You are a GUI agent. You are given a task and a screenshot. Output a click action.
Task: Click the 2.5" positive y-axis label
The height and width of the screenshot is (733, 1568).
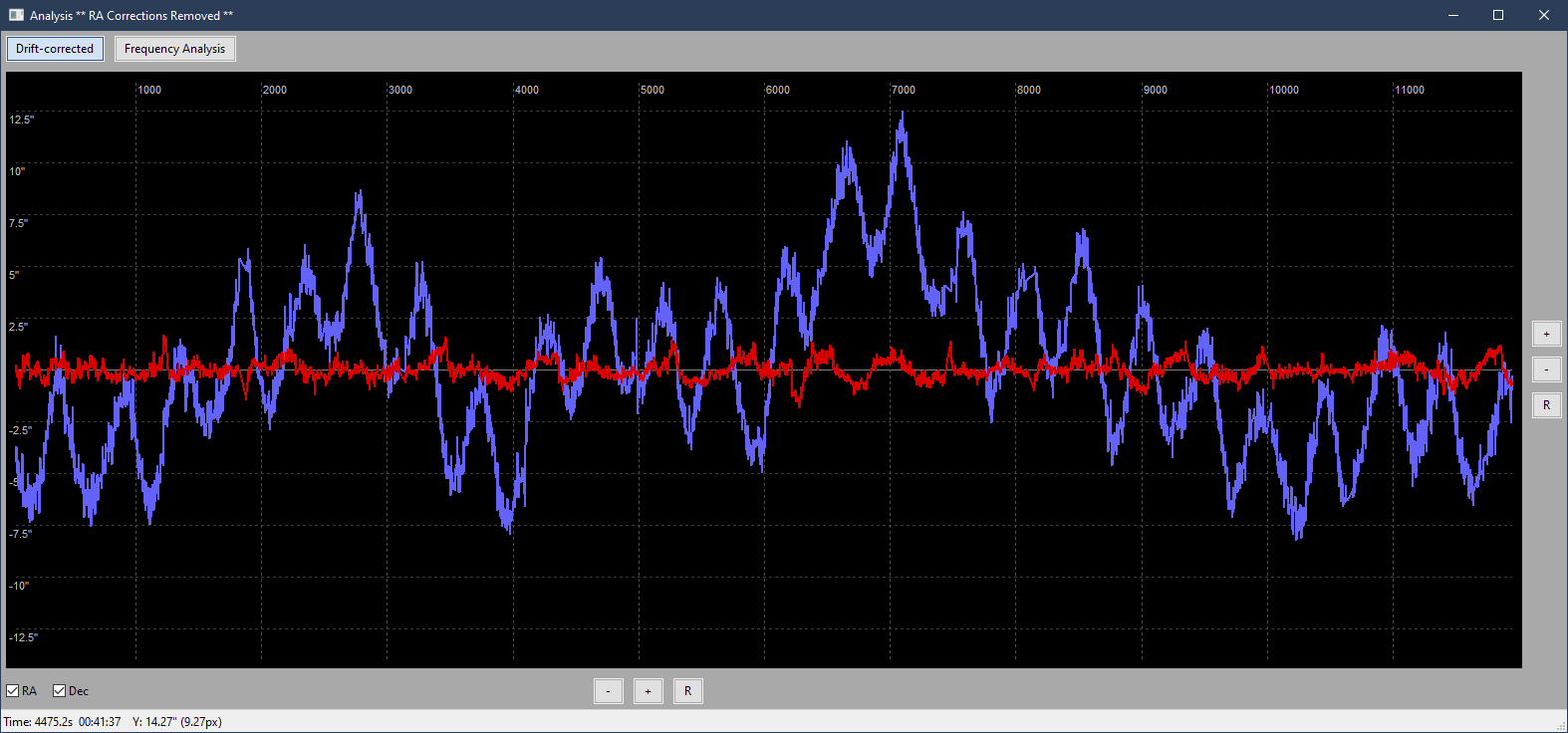[x=19, y=327]
